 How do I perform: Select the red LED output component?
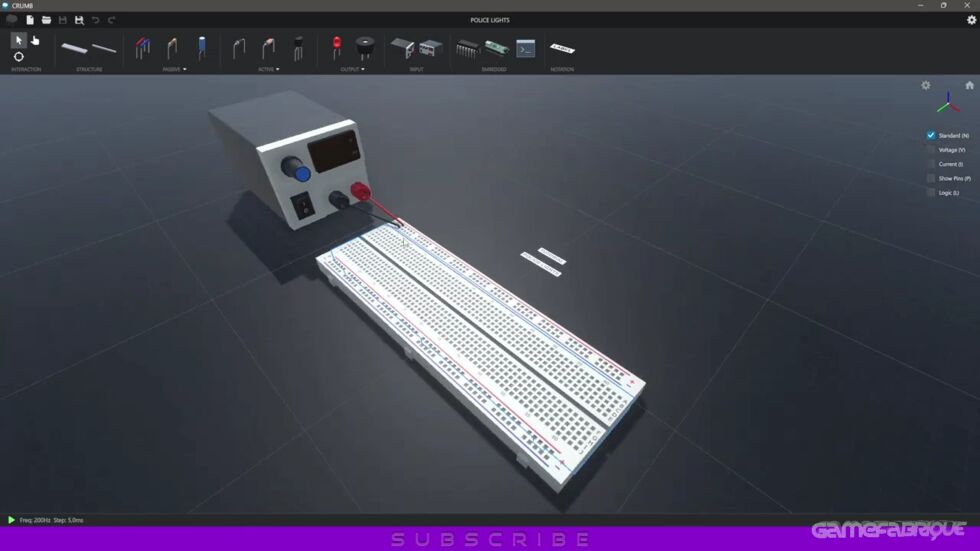pos(337,47)
